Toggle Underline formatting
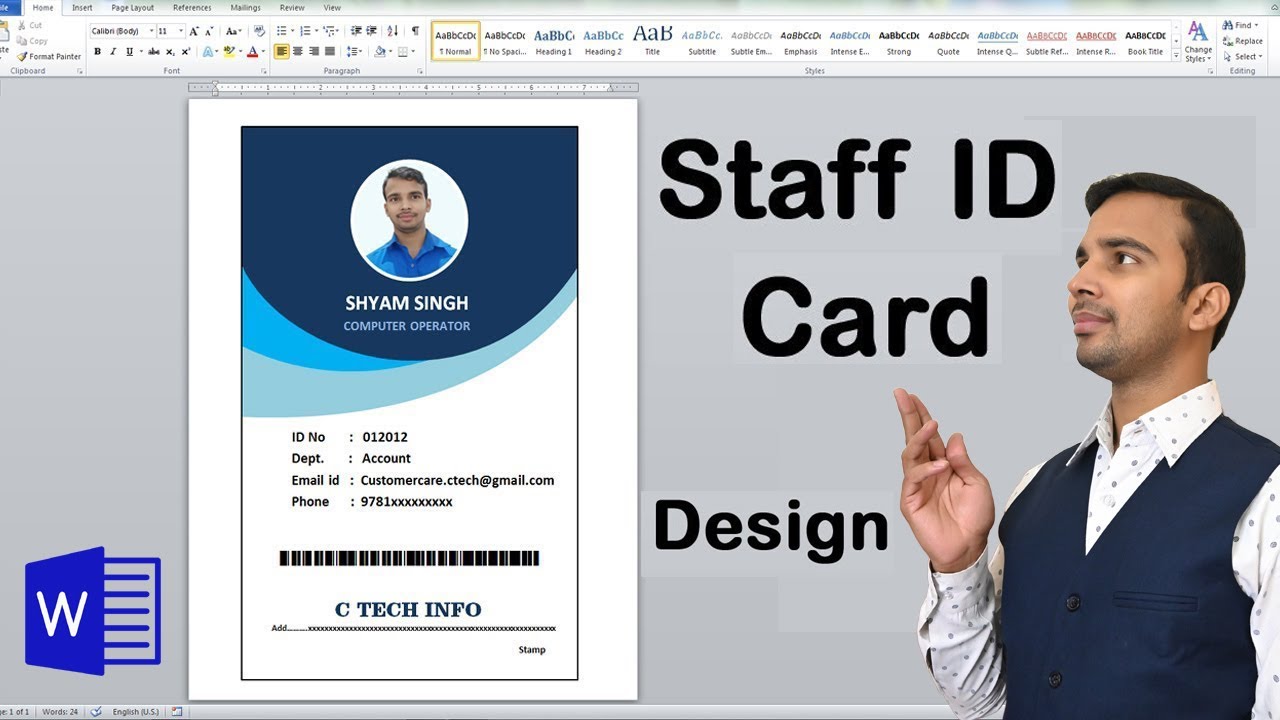1280x720 pixels. [130, 51]
